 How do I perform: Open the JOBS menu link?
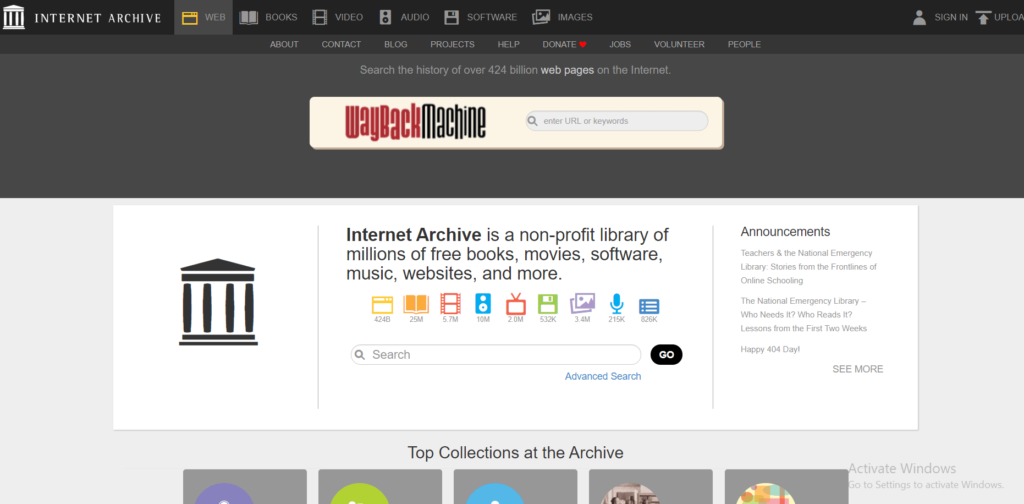(620, 44)
